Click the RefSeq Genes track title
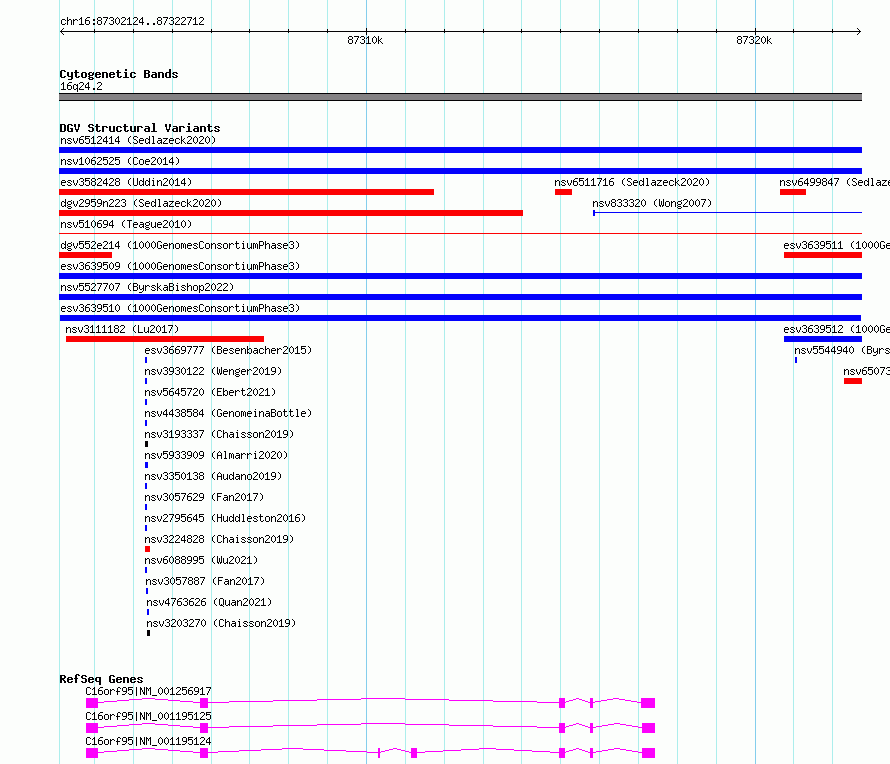Image resolution: width=890 pixels, height=764 pixels. [101, 679]
